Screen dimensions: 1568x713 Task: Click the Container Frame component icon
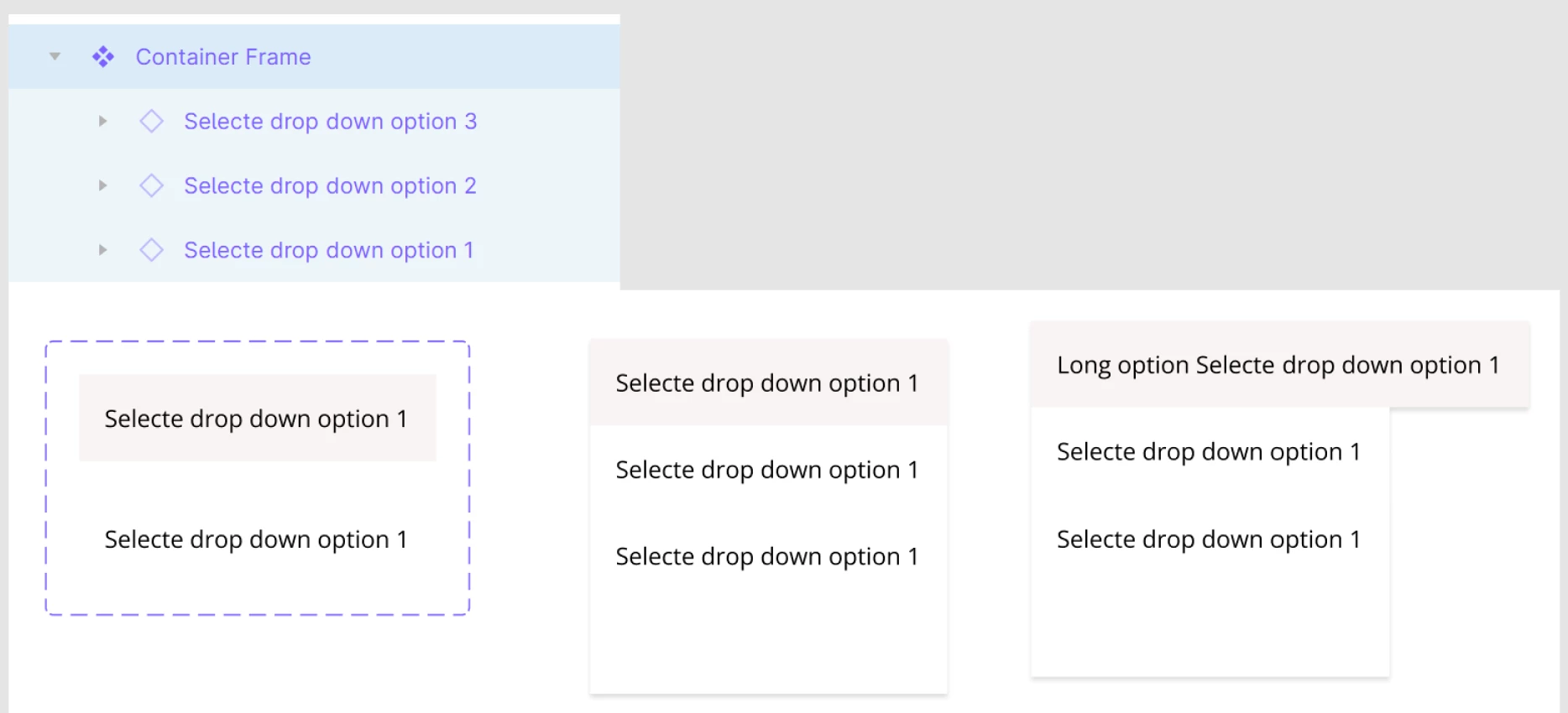103,57
